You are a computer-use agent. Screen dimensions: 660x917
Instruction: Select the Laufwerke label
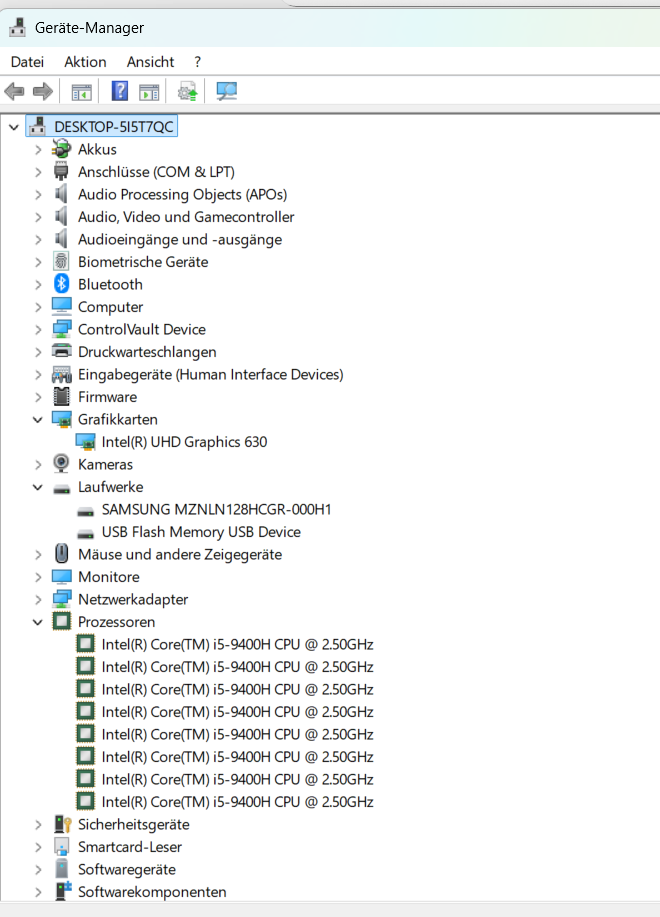[x=110, y=487]
